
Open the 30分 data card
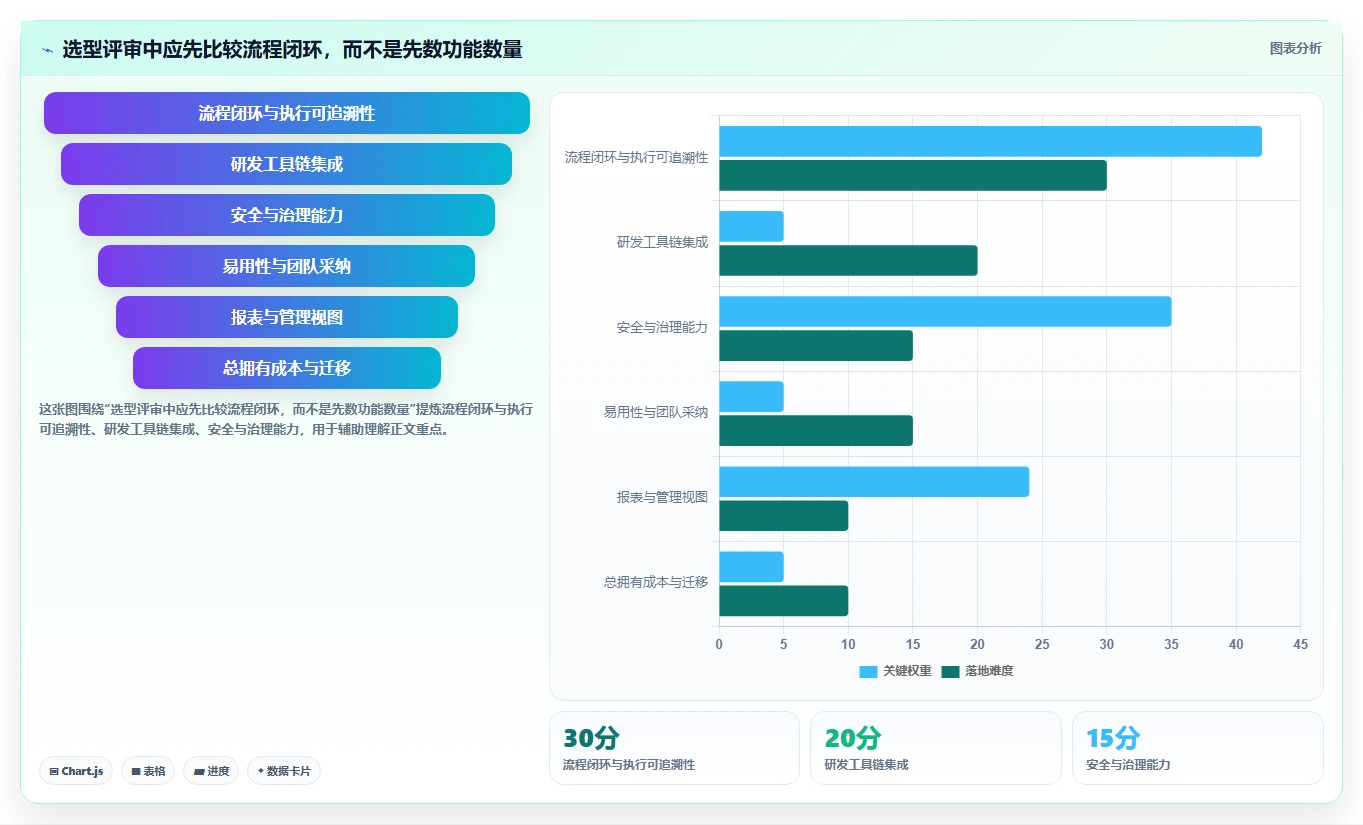point(675,748)
